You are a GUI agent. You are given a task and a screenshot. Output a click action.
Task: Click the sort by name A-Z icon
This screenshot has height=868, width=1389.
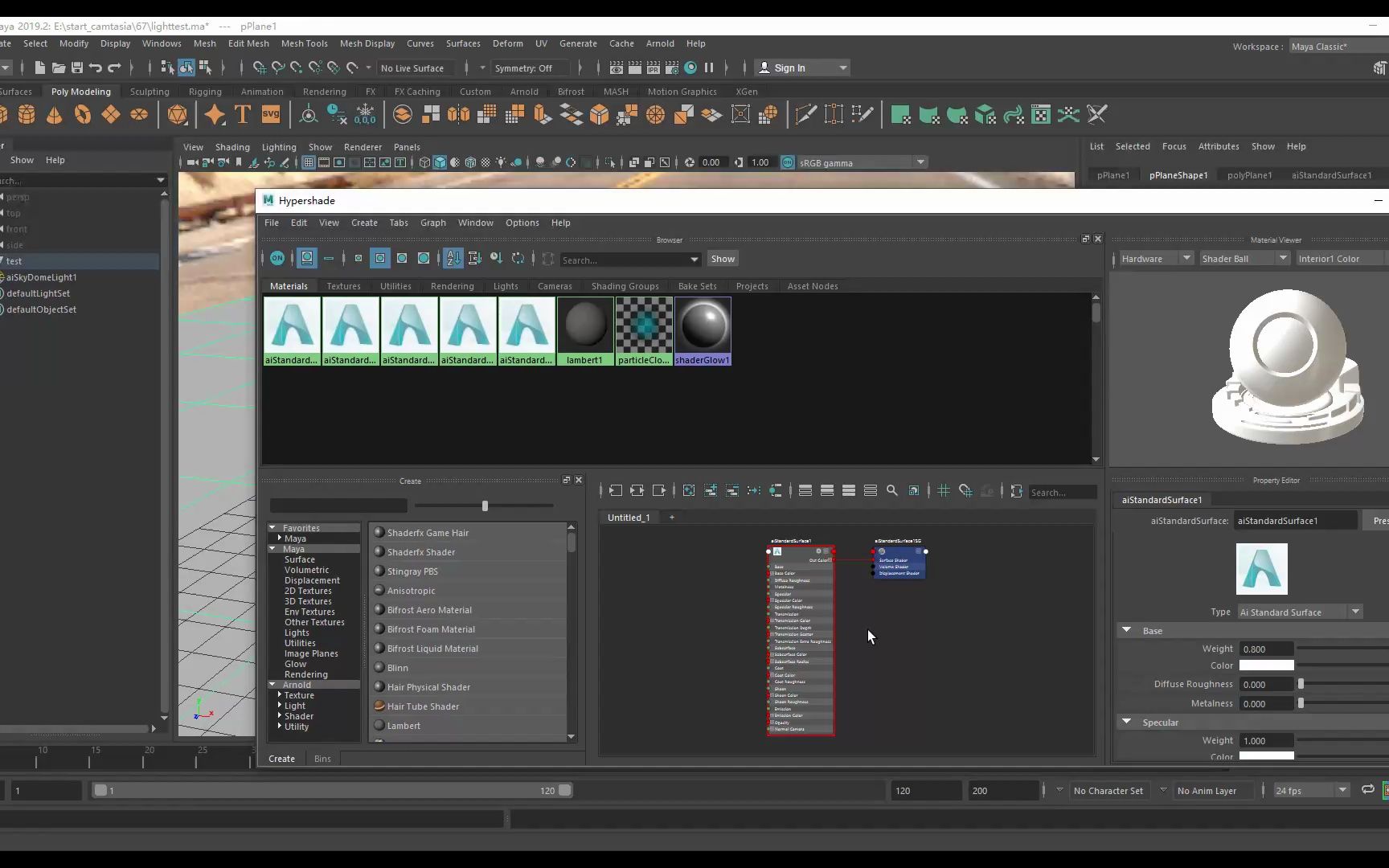click(x=453, y=259)
